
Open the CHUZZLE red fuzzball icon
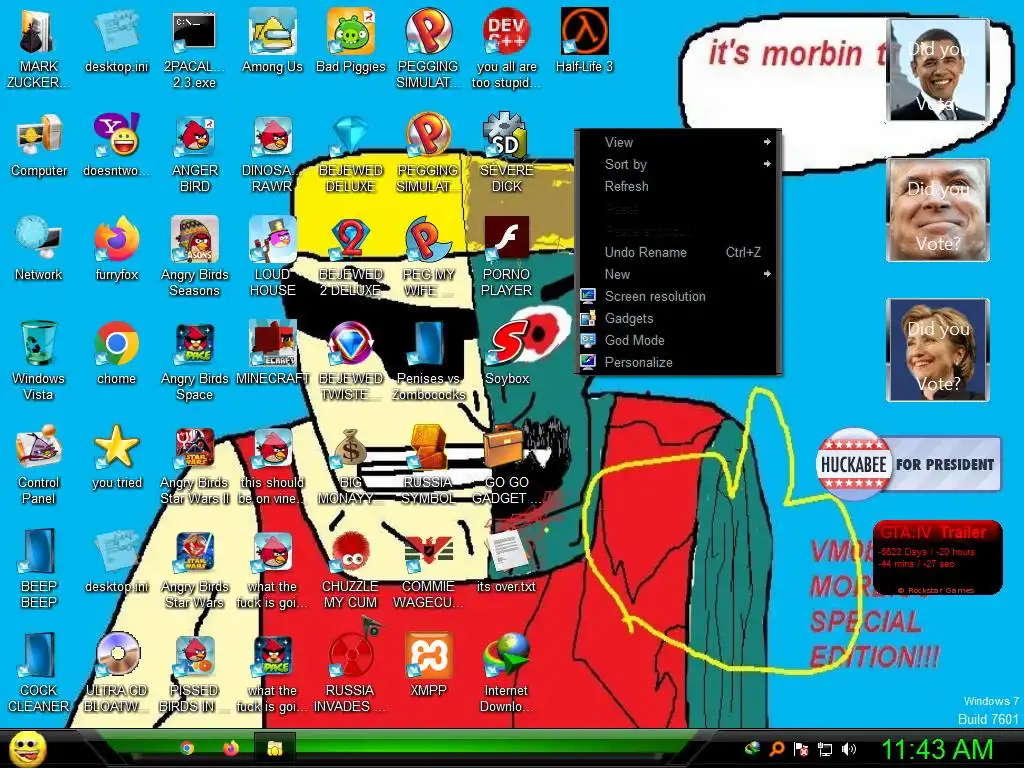click(351, 568)
